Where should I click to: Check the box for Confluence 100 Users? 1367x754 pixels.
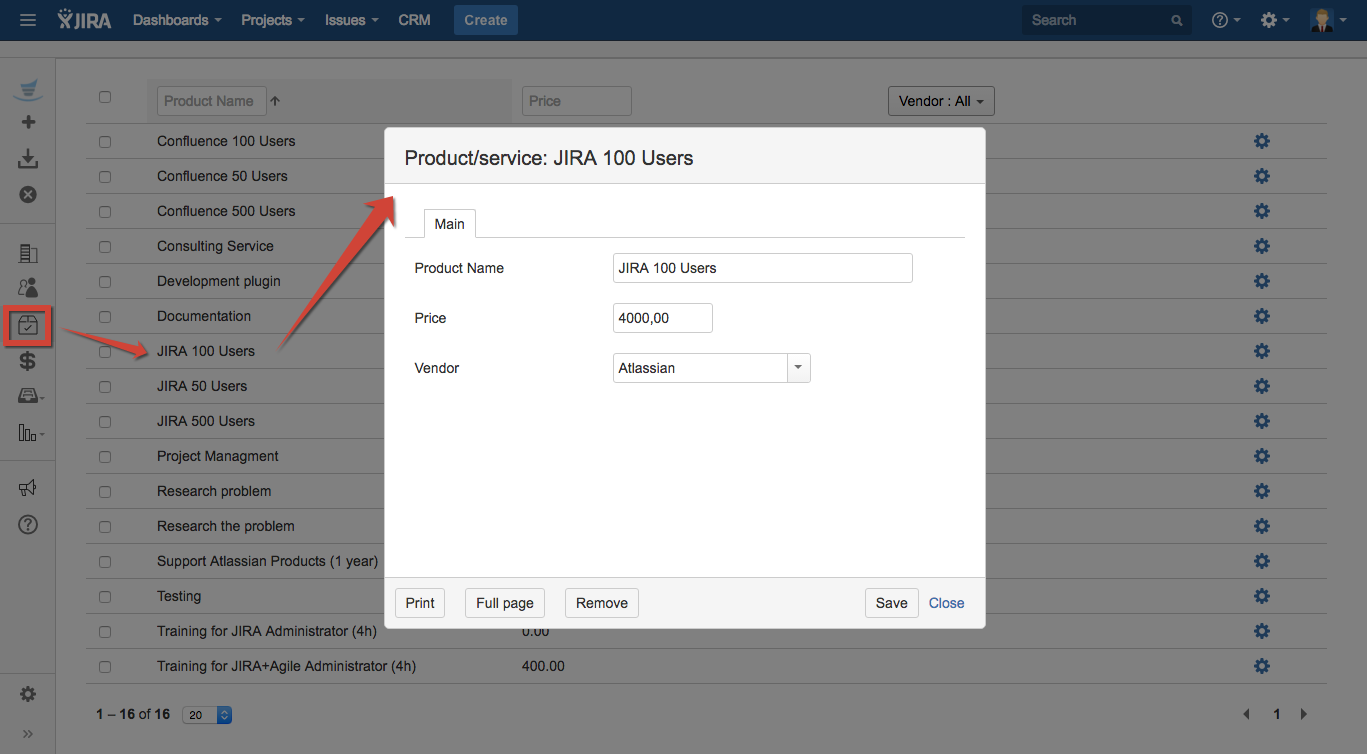(x=105, y=142)
